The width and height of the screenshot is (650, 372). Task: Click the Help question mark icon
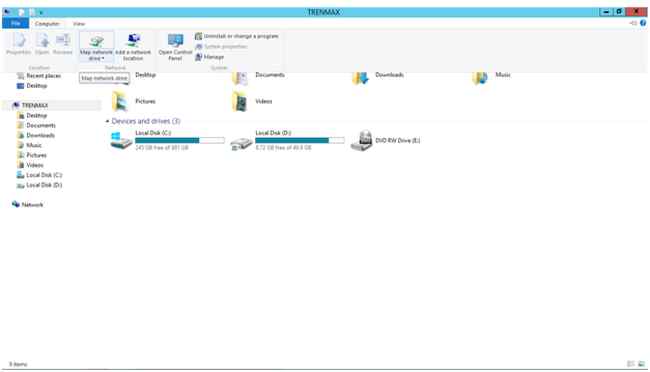(643, 23)
